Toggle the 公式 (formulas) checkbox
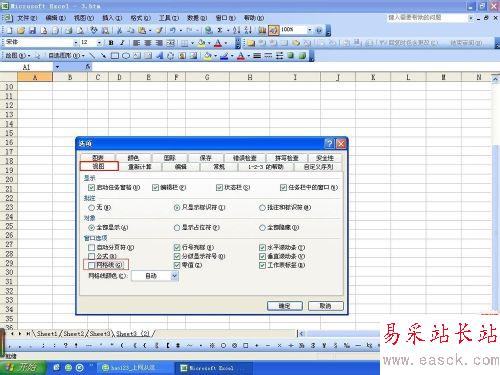Image resolution: width=500 pixels, height=375 pixels. [91, 256]
